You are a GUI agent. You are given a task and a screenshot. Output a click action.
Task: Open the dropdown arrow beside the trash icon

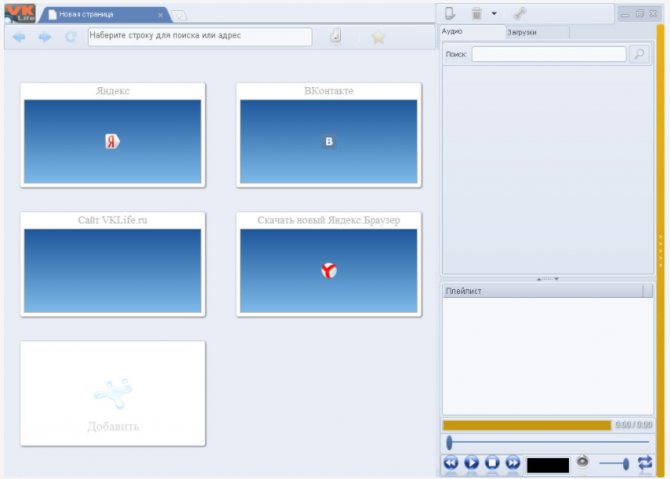[494, 14]
